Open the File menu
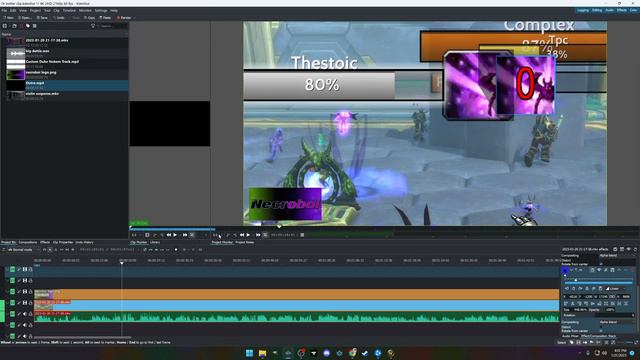 click(x=4, y=10)
